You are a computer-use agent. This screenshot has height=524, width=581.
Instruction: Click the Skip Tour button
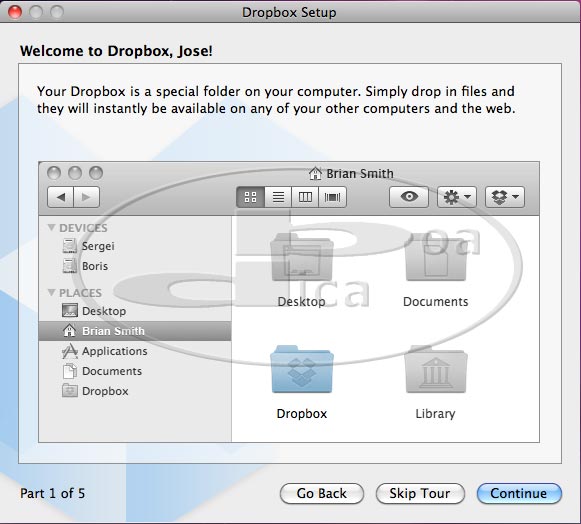coord(420,493)
